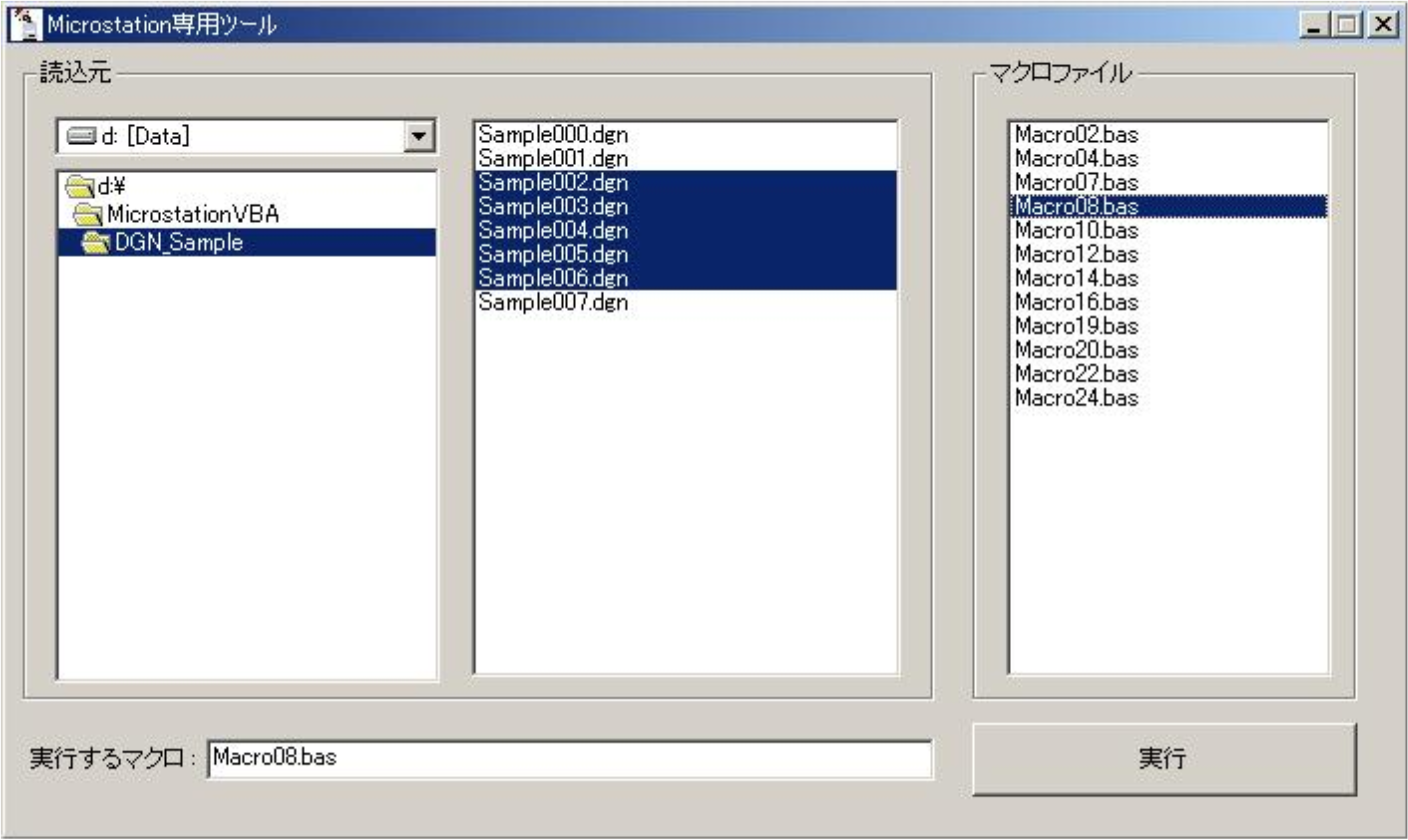1408x840 pixels.
Task: Choose Macro07.bas in the macro list
Action: (x=1168, y=182)
